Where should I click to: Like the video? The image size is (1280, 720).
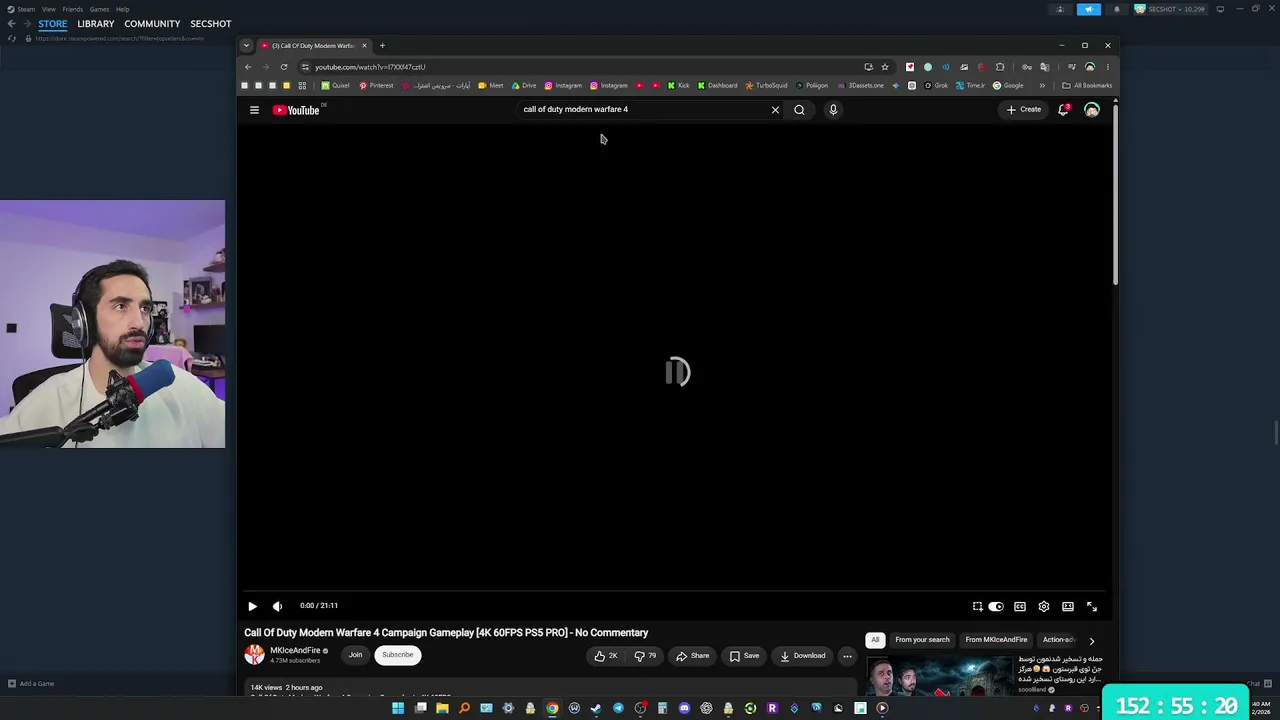(x=606, y=656)
